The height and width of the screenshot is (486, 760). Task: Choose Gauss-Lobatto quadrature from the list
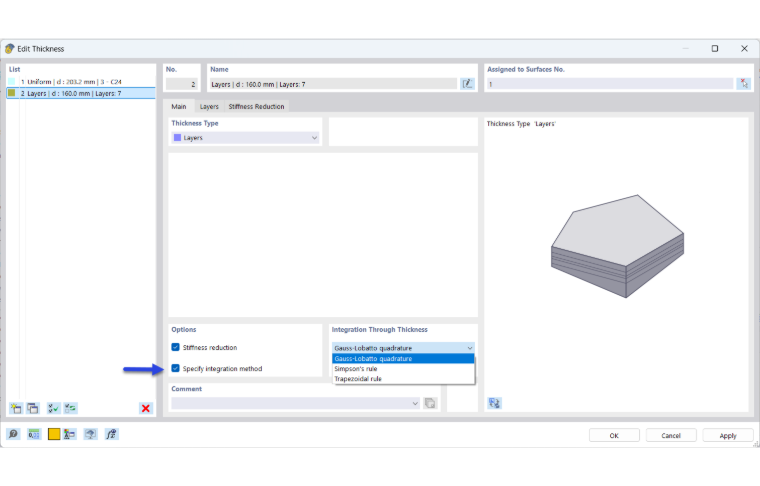403,359
